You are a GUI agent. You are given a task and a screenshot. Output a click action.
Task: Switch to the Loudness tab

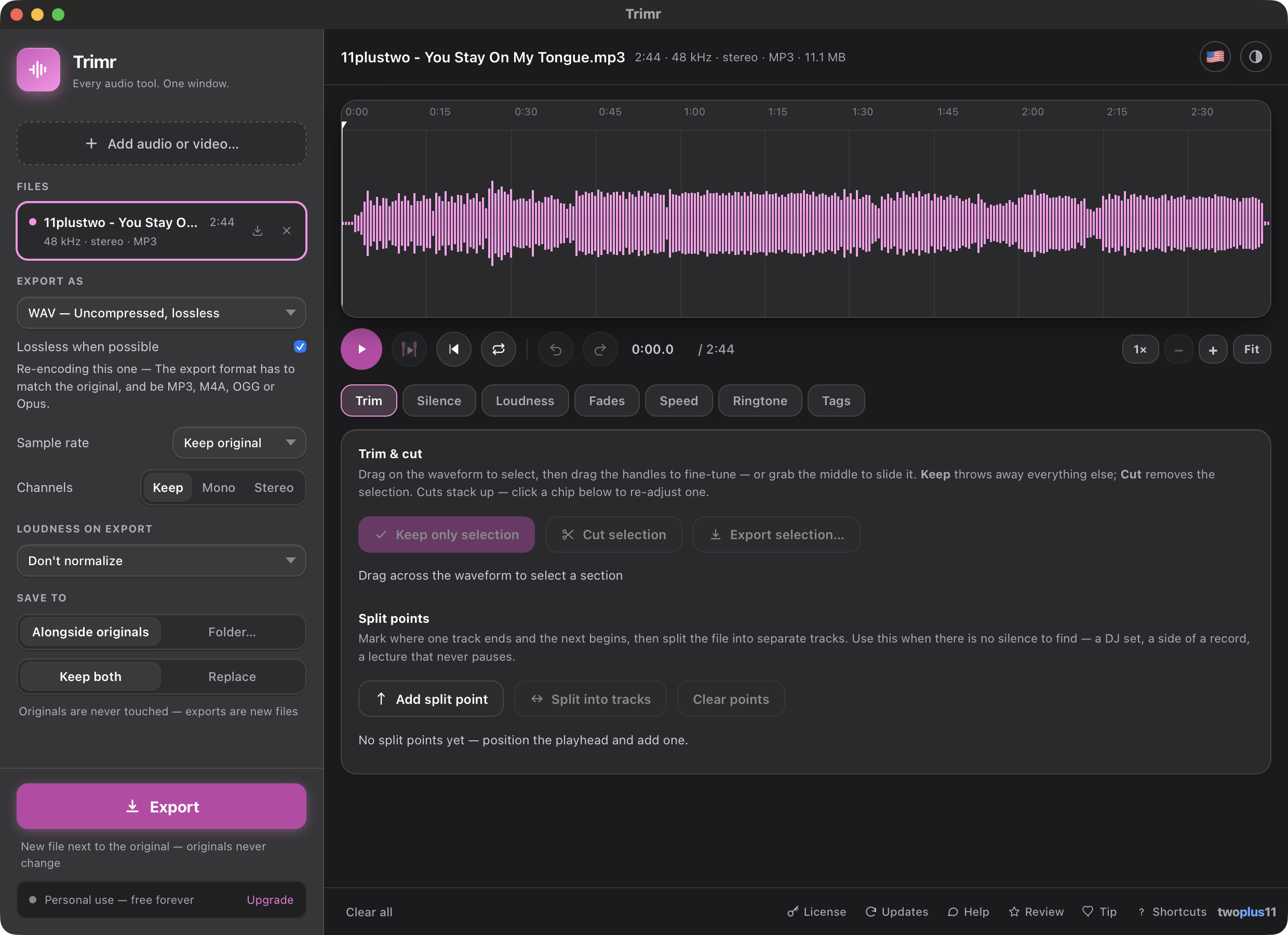point(525,400)
